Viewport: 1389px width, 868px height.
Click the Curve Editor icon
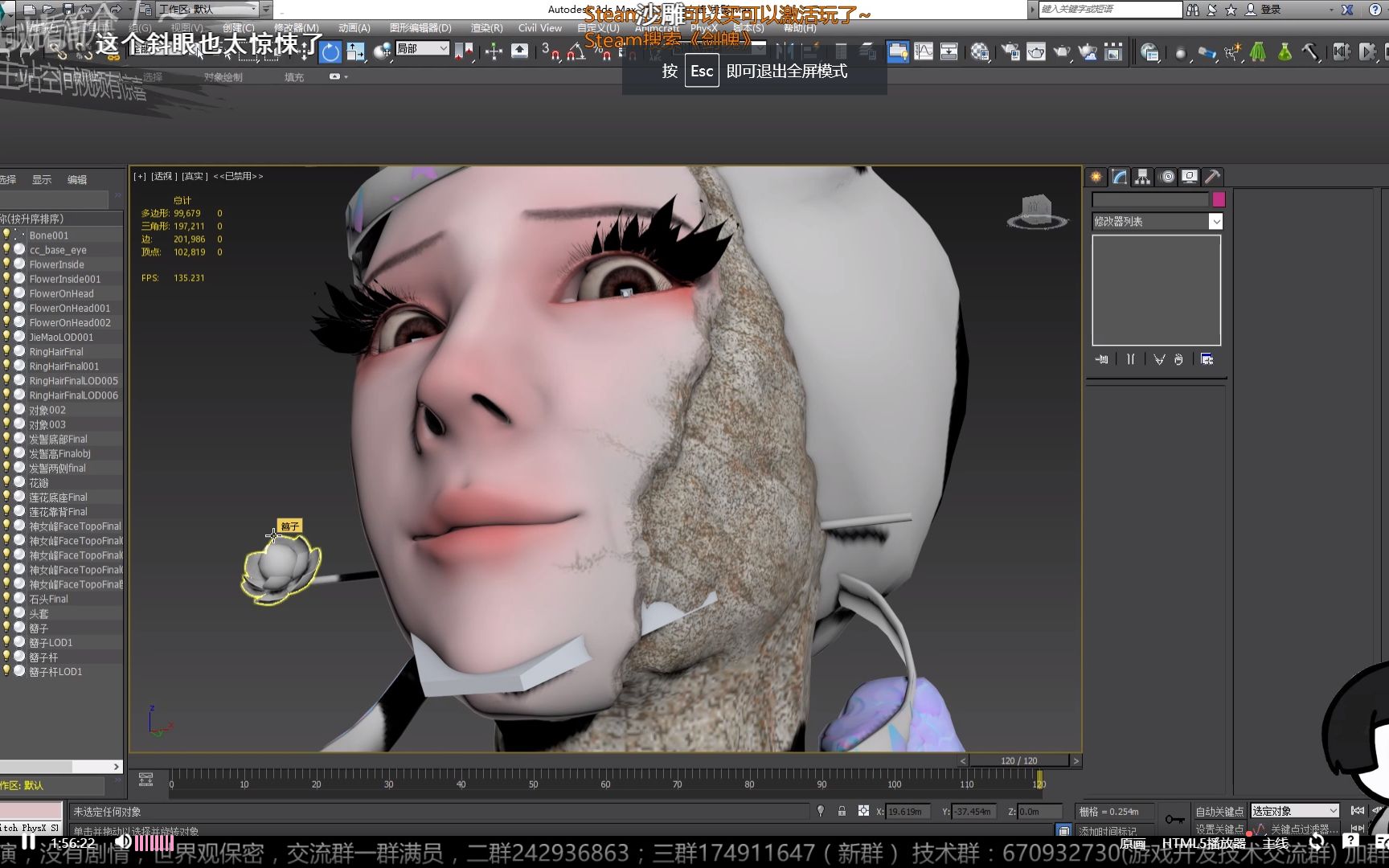(924, 51)
